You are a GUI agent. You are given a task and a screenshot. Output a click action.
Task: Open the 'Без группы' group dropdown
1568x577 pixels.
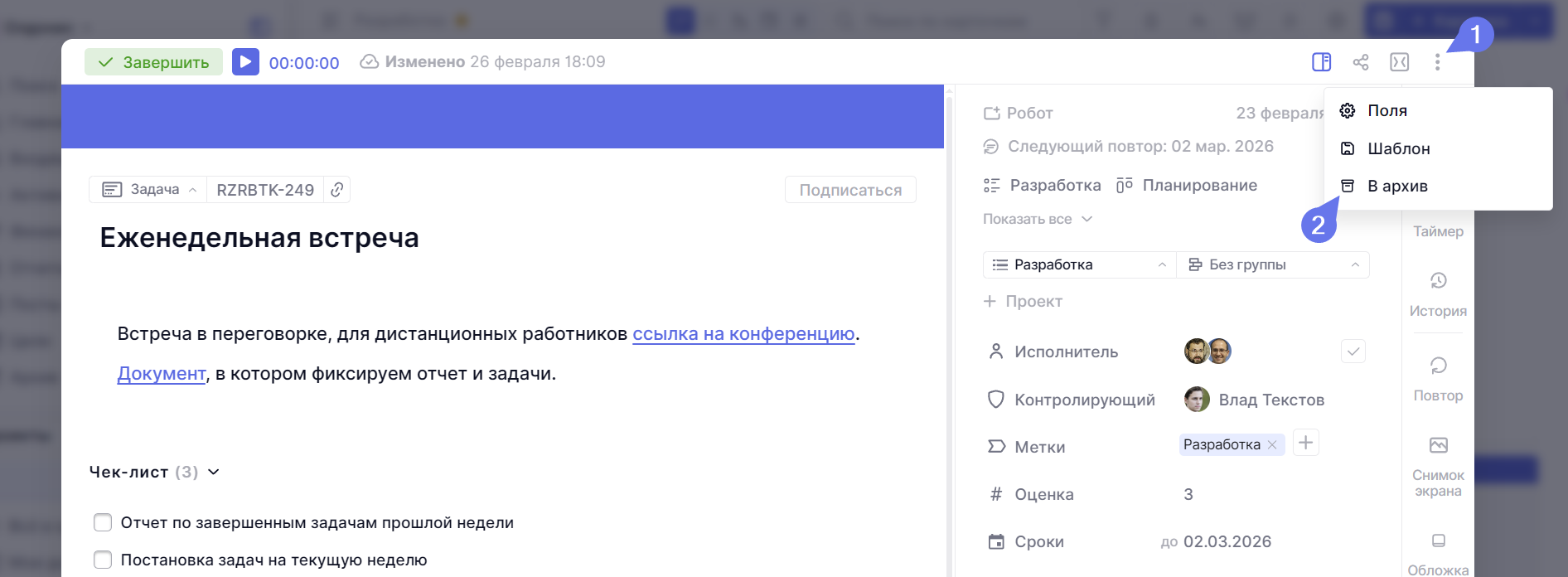(x=1272, y=264)
